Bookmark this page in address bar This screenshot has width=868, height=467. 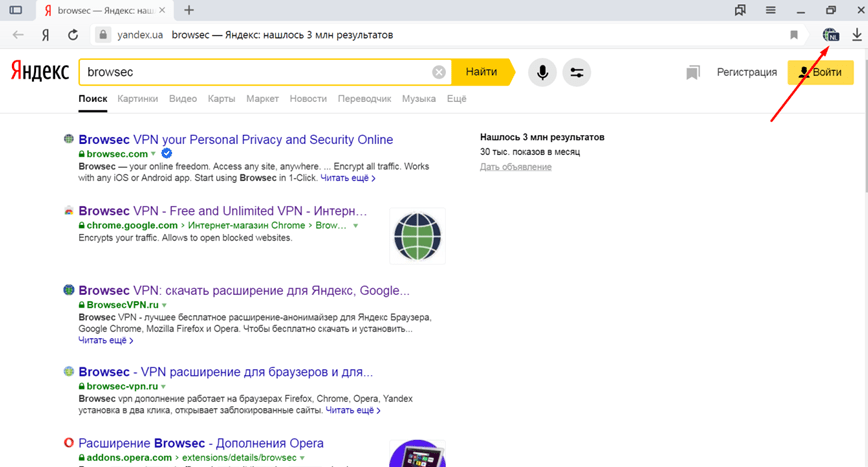(x=794, y=35)
